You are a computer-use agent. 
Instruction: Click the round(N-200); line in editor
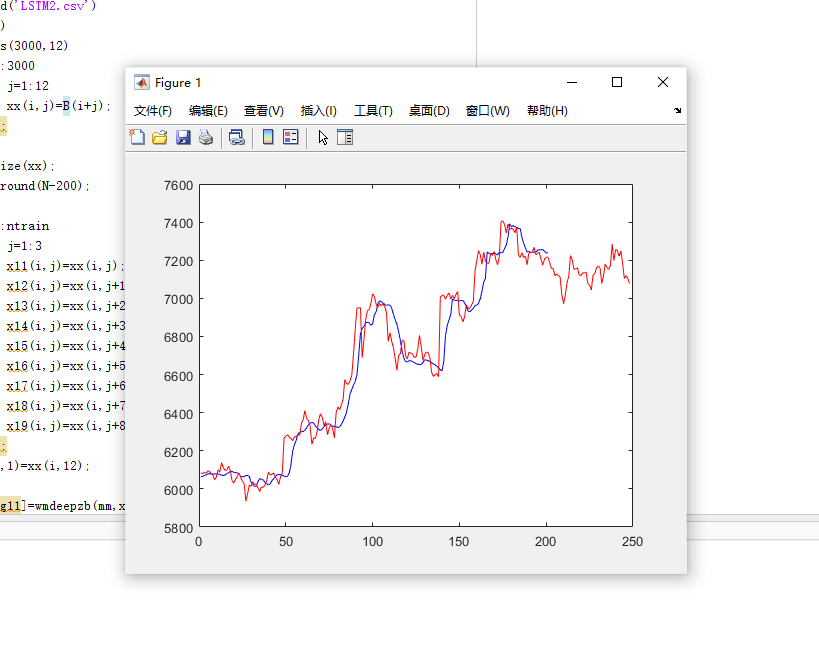tap(45, 186)
